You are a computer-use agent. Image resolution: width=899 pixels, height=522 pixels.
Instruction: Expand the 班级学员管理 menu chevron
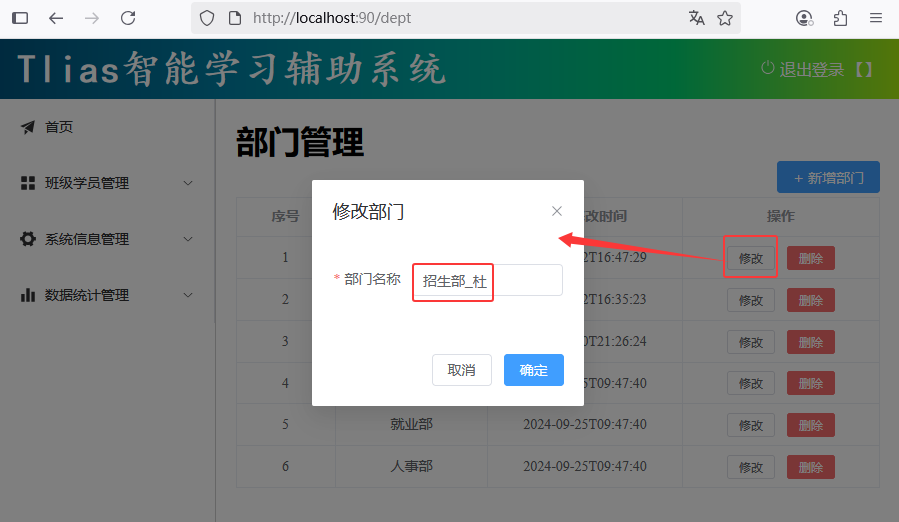click(x=188, y=183)
